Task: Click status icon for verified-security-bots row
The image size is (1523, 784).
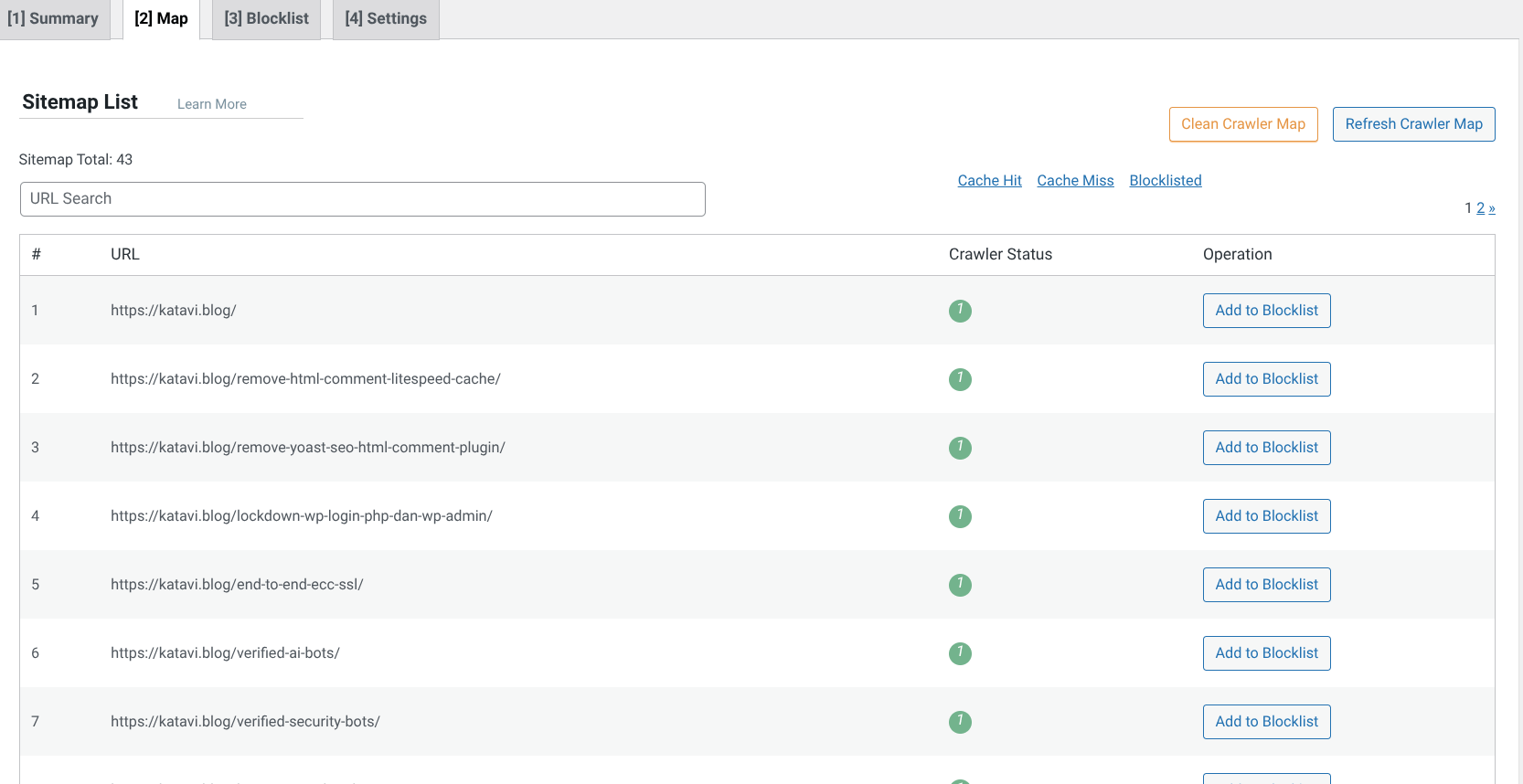Action: (x=960, y=722)
